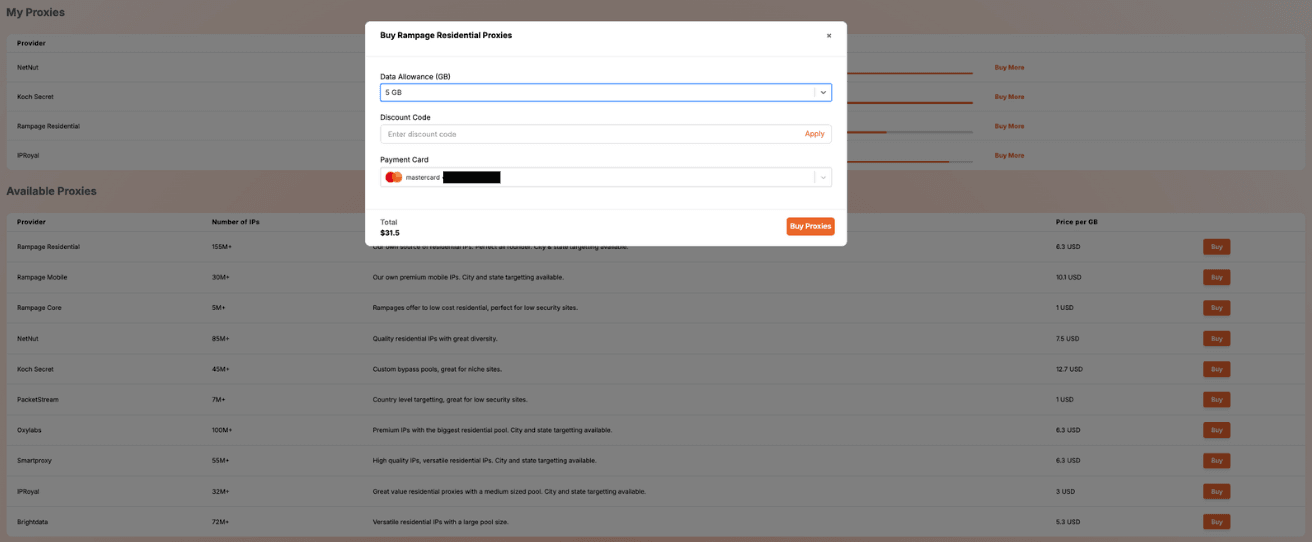Click the 12.7 USD price for Koch Secret
Screen dimensions: 1312x542
1069,369
